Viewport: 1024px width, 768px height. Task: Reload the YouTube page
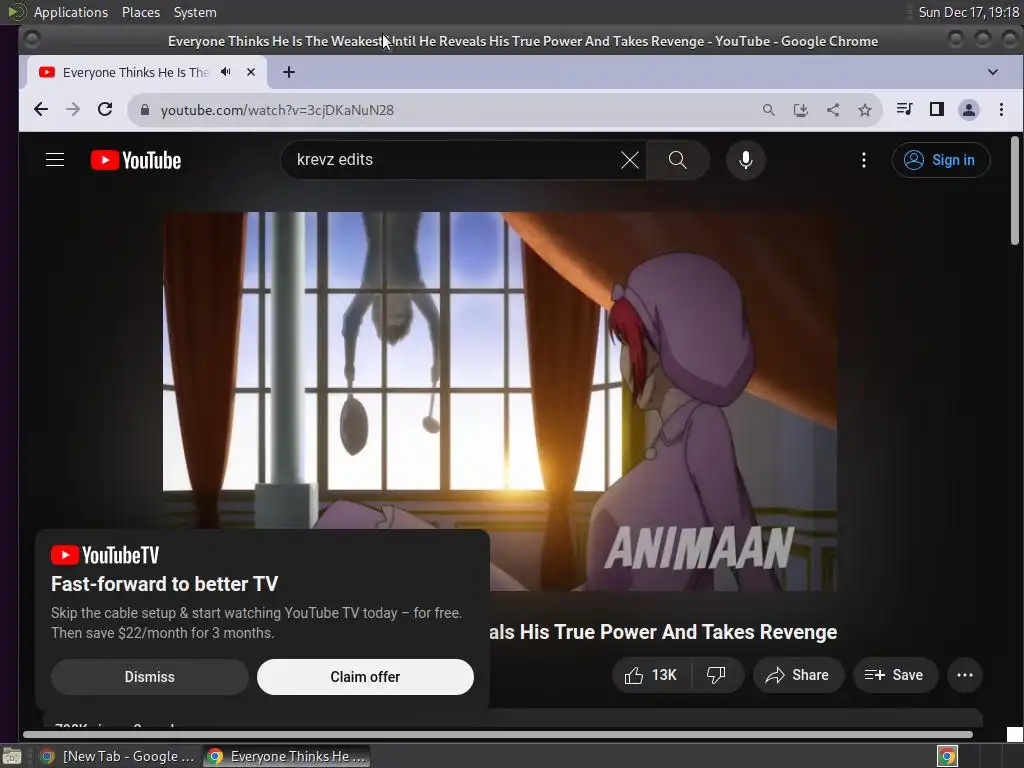[x=104, y=110]
